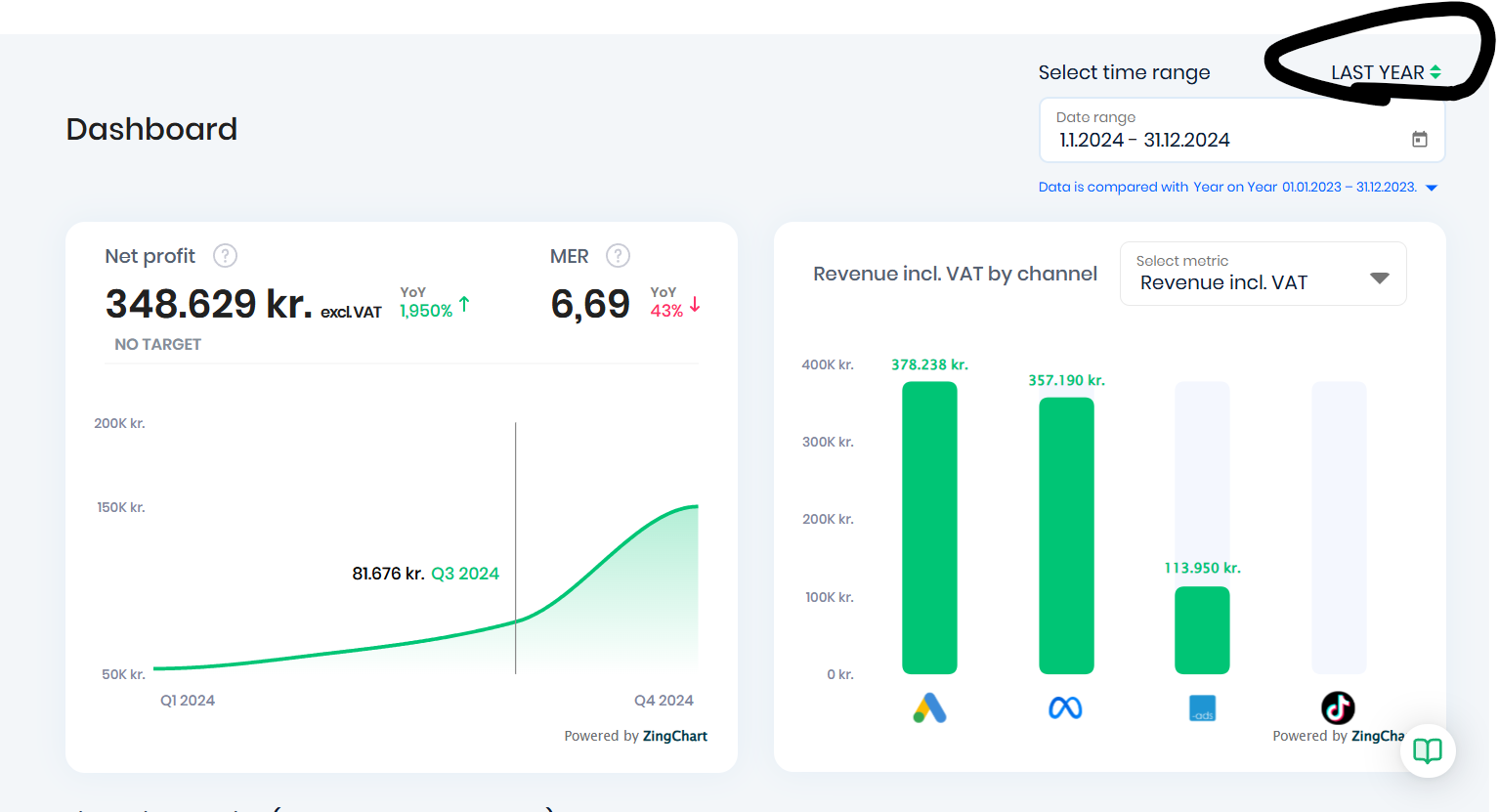Viewport: 1499px width, 812px height.
Task: Click the Meta channel icon
Action: point(1065,707)
